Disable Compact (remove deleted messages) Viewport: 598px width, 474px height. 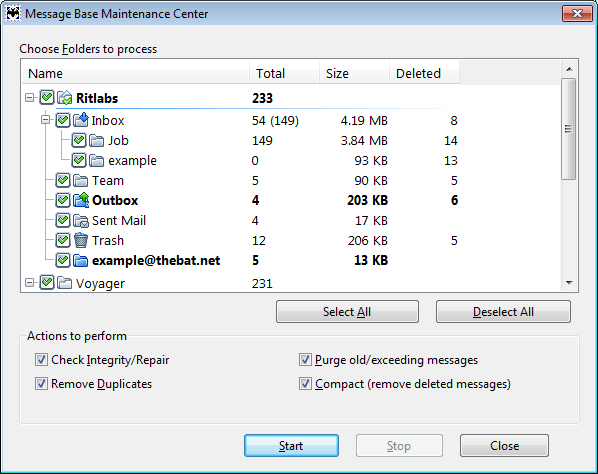[x=305, y=384]
